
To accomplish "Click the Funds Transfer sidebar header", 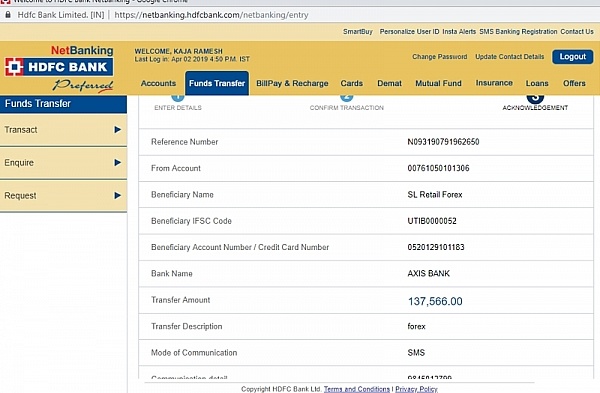I will click(x=63, y=104).
